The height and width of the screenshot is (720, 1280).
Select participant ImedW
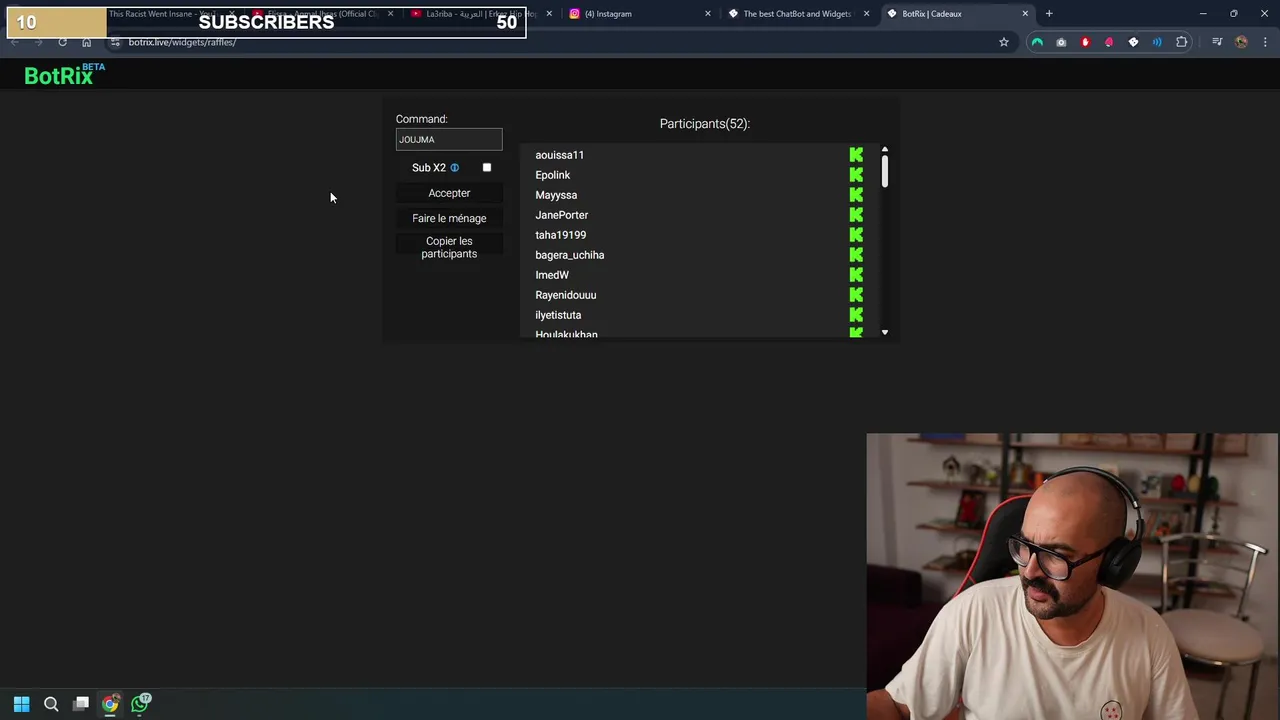(x=552, y=275)
